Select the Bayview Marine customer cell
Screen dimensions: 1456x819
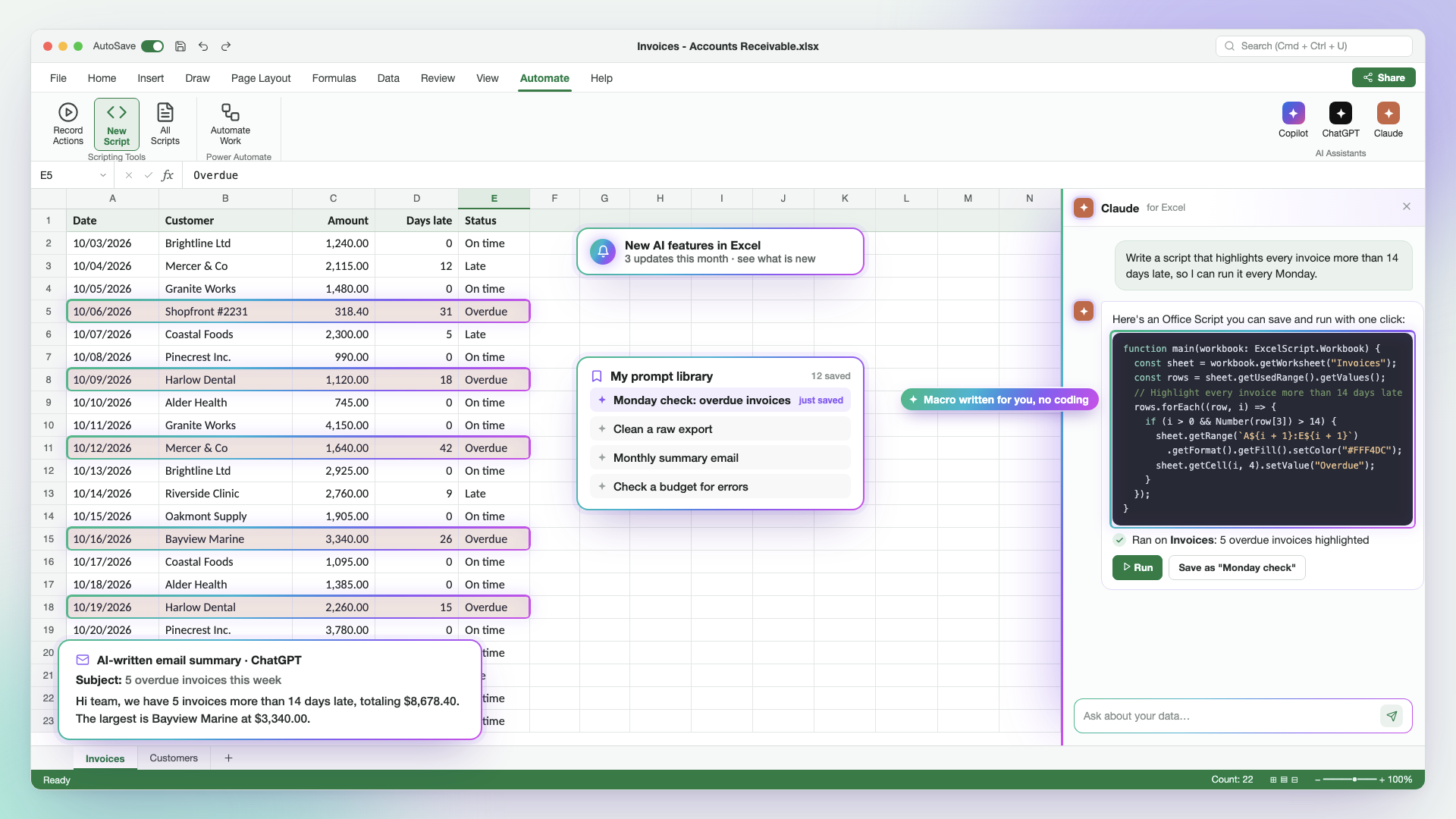point(225,539)
